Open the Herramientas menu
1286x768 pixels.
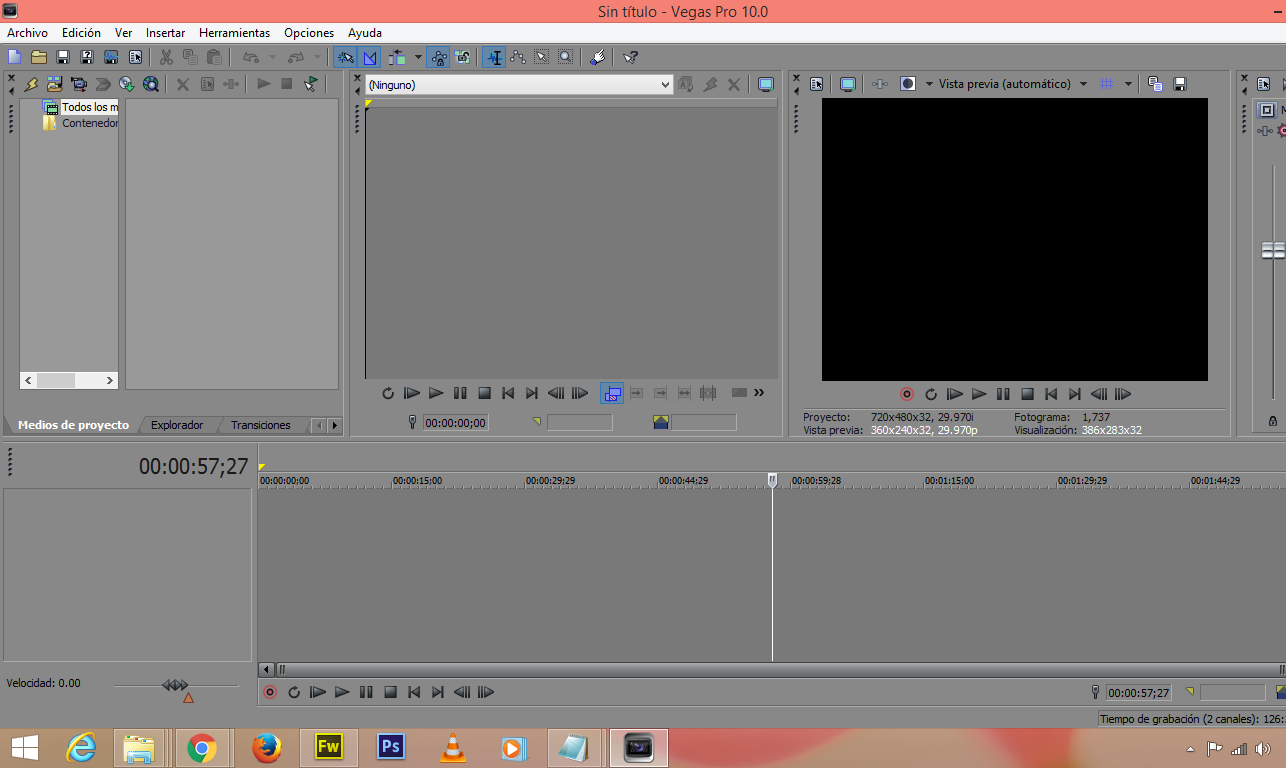click(x=234, y=32)
